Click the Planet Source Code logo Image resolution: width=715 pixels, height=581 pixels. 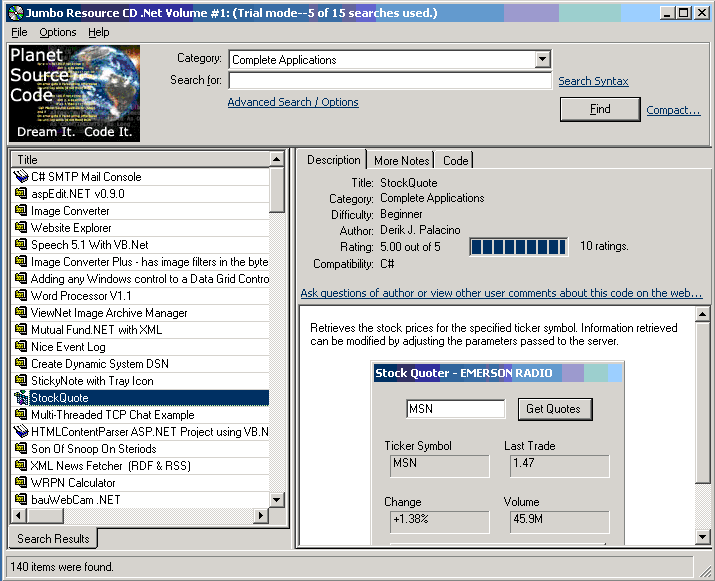click(74, 93)
